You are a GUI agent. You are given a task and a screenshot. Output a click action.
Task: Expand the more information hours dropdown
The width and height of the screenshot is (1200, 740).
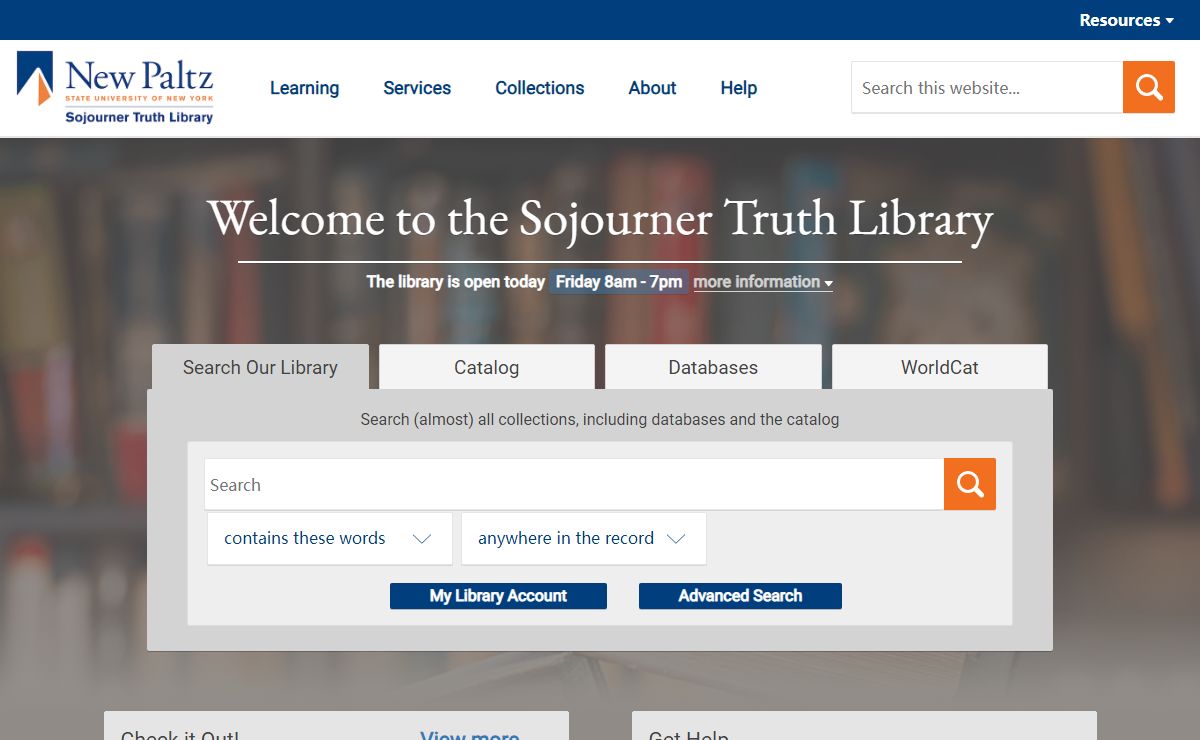point(763,282)
